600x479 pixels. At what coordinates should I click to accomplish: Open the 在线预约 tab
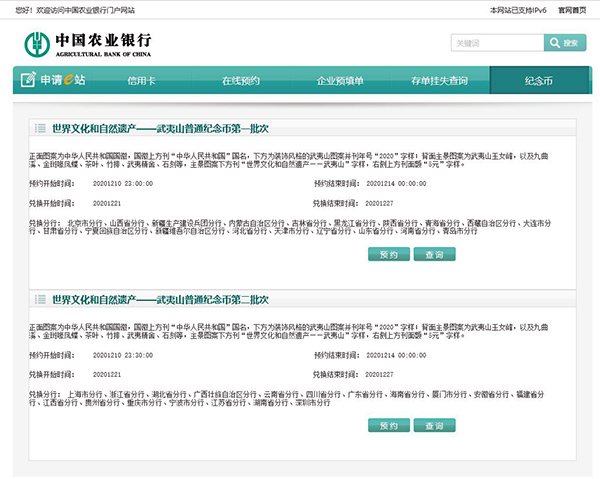[240, 80]
